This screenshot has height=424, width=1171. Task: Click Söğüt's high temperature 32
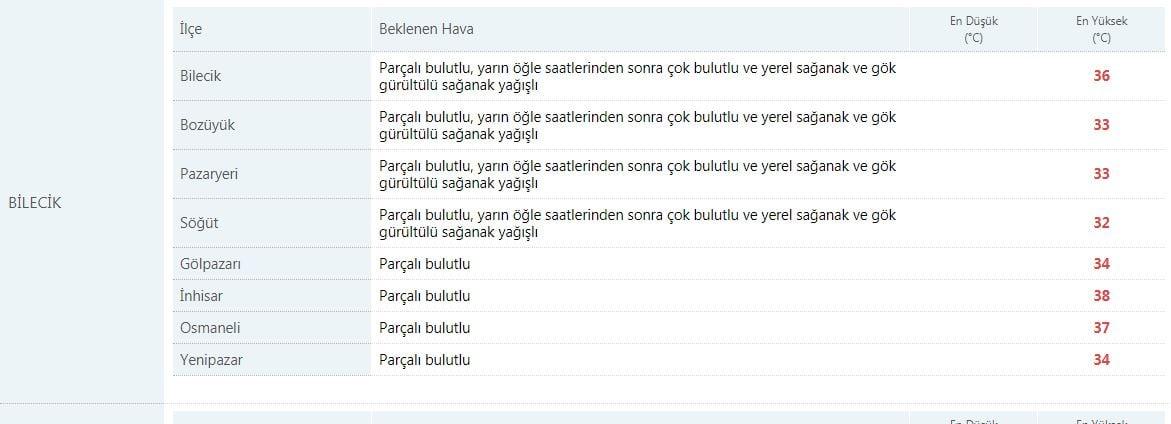pyautogui.click(x=1101, y=223)
